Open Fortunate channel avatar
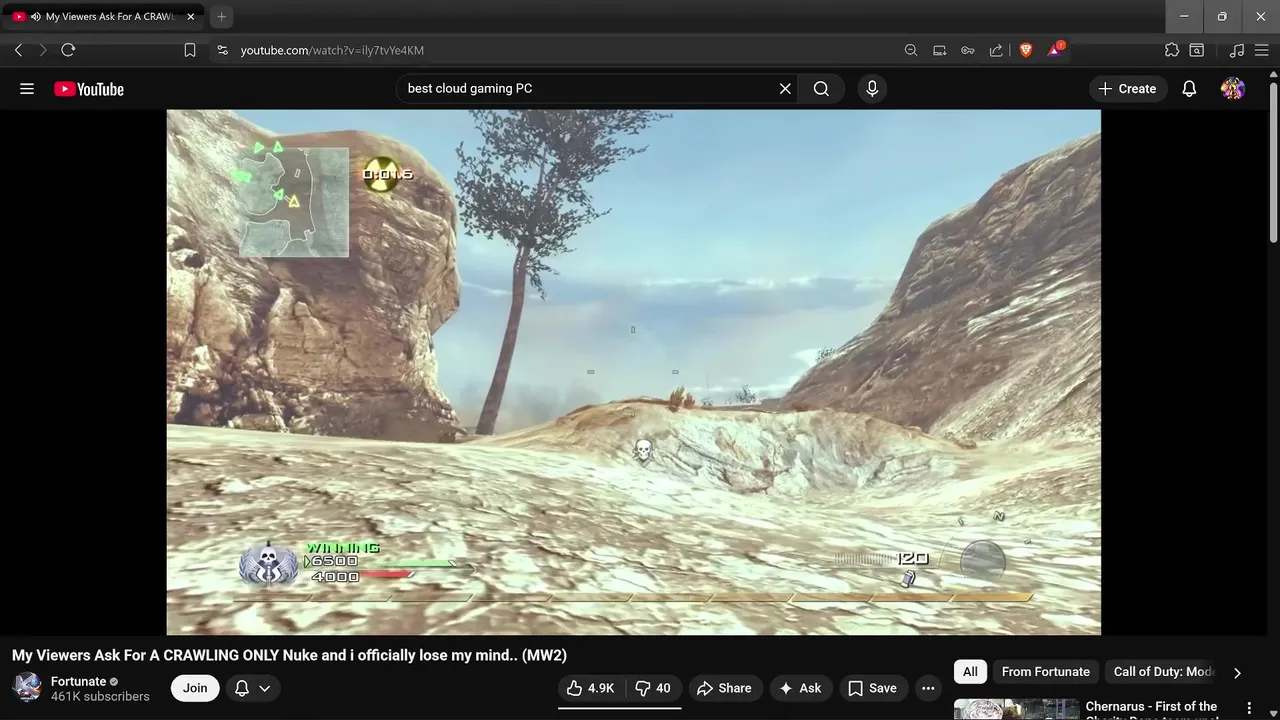 27,688
